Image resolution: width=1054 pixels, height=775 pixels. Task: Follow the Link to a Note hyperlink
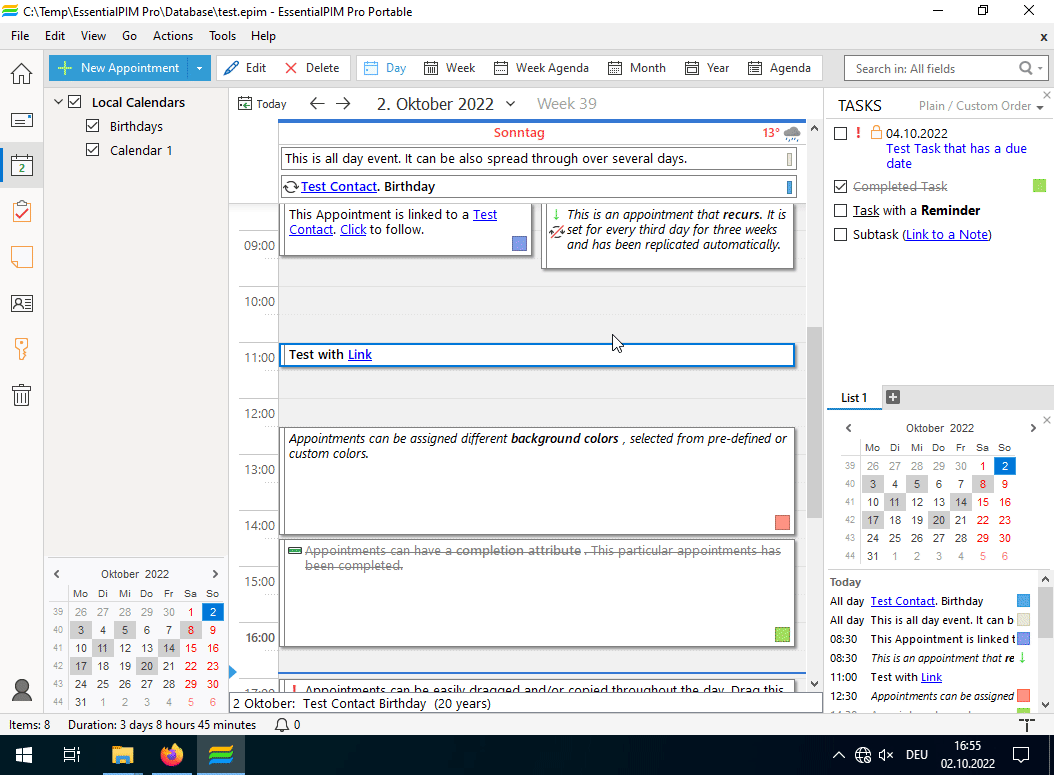click(947, 235)
